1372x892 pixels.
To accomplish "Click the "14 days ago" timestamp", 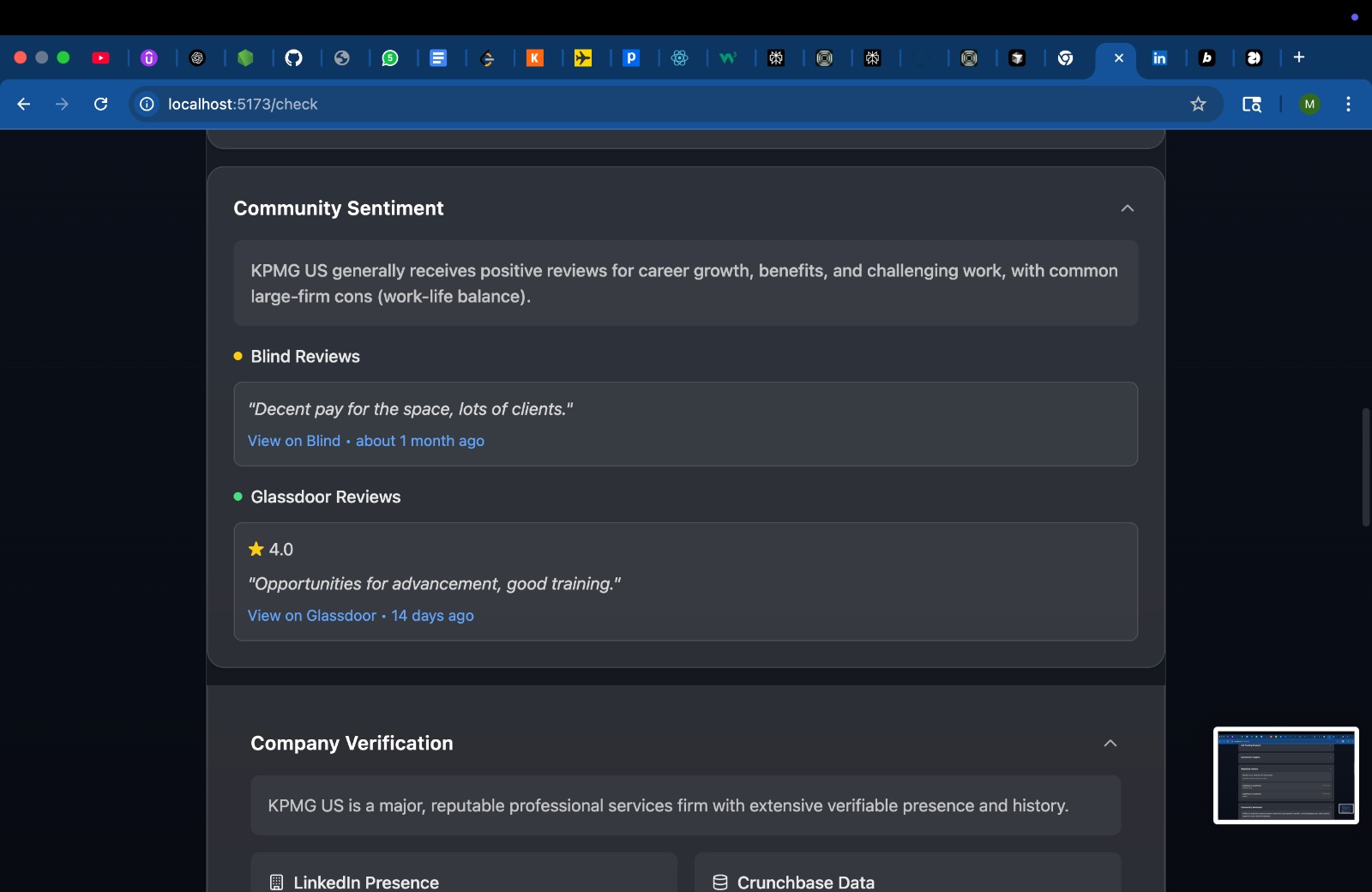I will (433, 616).
